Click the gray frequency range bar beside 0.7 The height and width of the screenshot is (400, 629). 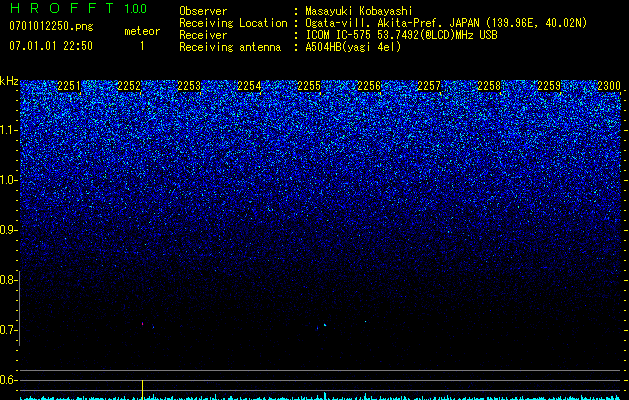(20, 308)
